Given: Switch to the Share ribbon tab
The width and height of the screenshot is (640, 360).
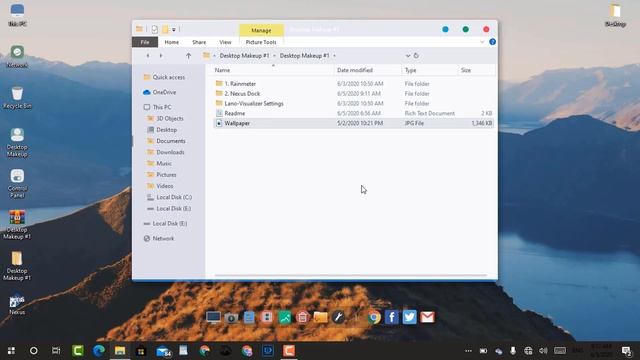Looking at the screenshot, I should (199, 42).
